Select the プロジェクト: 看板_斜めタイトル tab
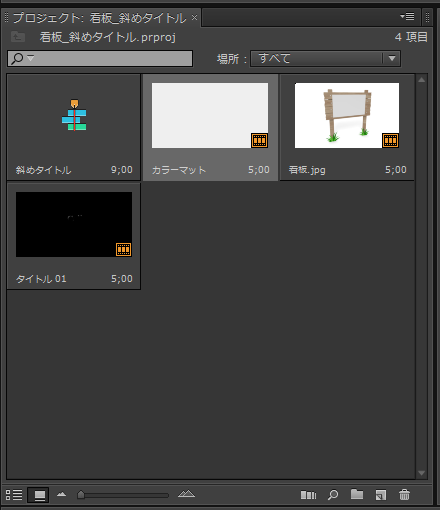This screenshot has height=510, width=440. pos(99,18)
